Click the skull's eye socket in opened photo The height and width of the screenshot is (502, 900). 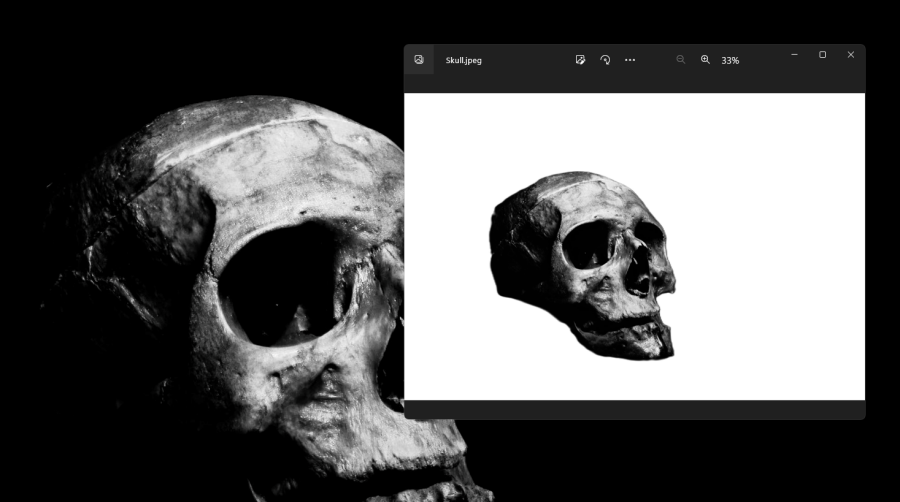[x=586, y=245]
